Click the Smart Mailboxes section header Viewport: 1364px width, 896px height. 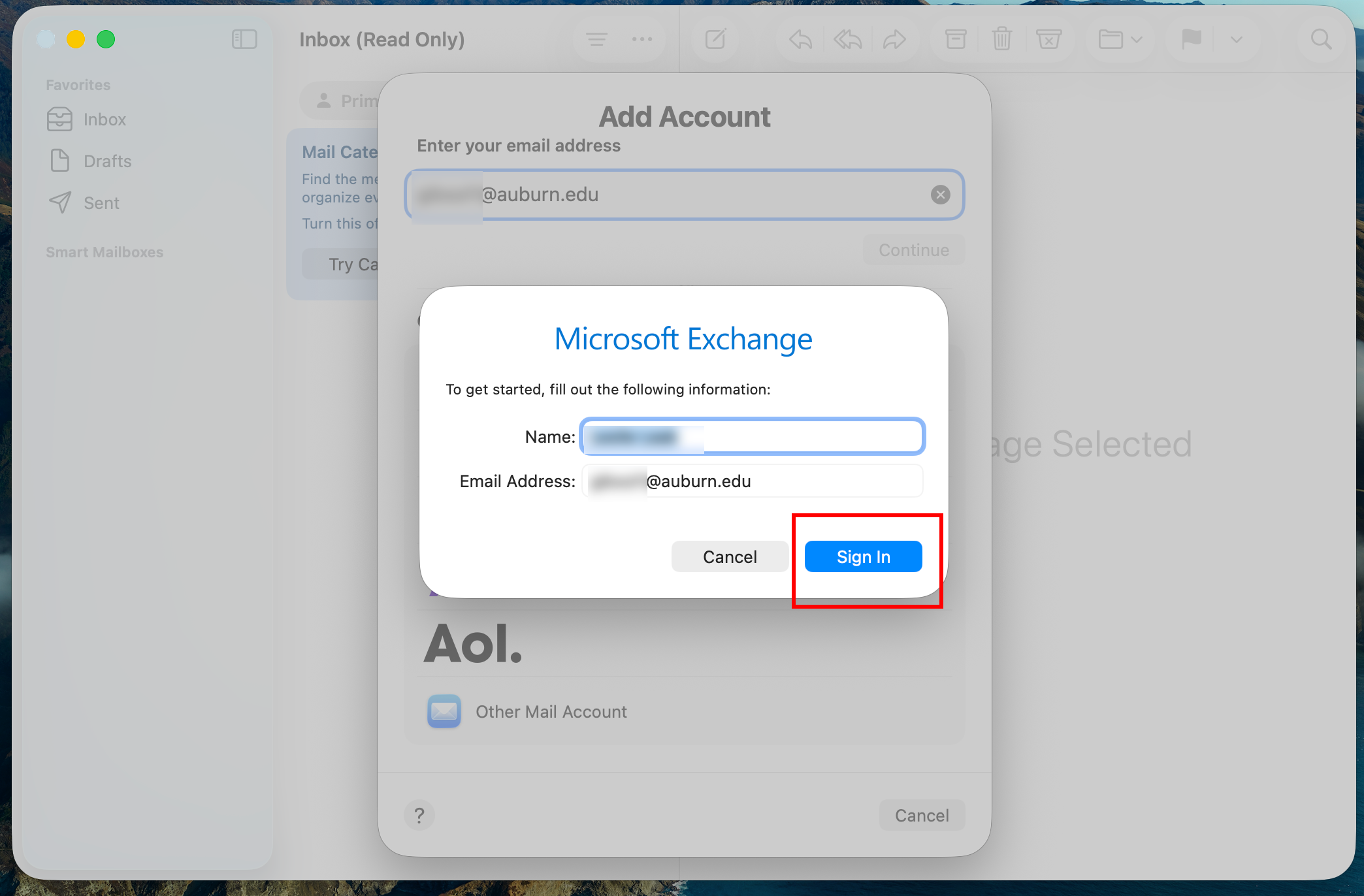(x=105, y=252)
